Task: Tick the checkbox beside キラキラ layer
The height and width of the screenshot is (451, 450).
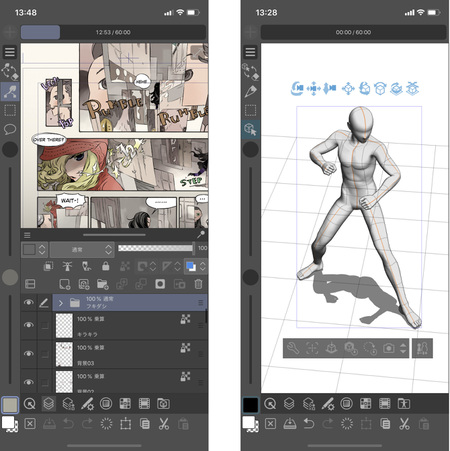Action: [45, 326]
